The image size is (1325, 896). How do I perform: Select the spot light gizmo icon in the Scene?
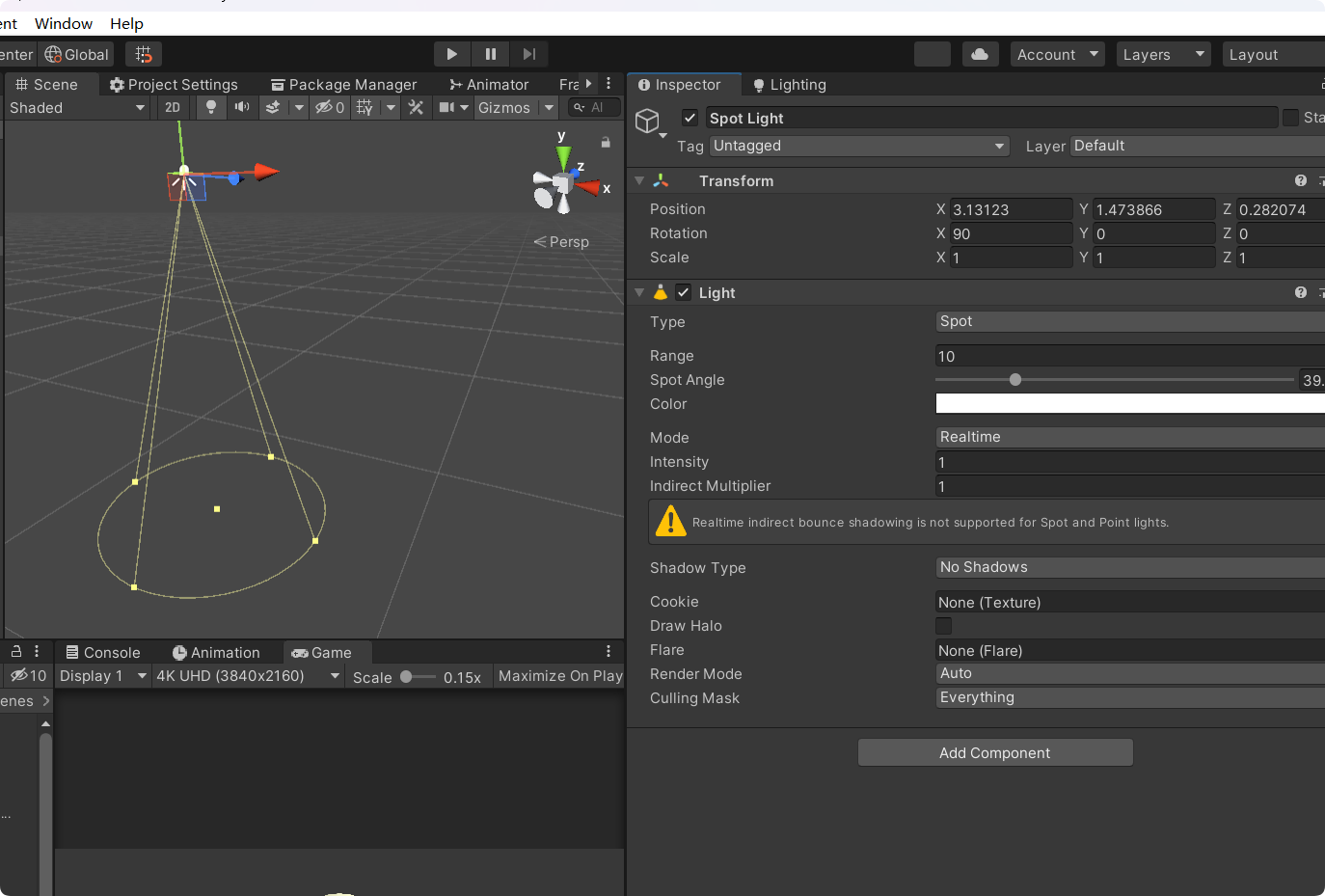click(x=183, y=179)
